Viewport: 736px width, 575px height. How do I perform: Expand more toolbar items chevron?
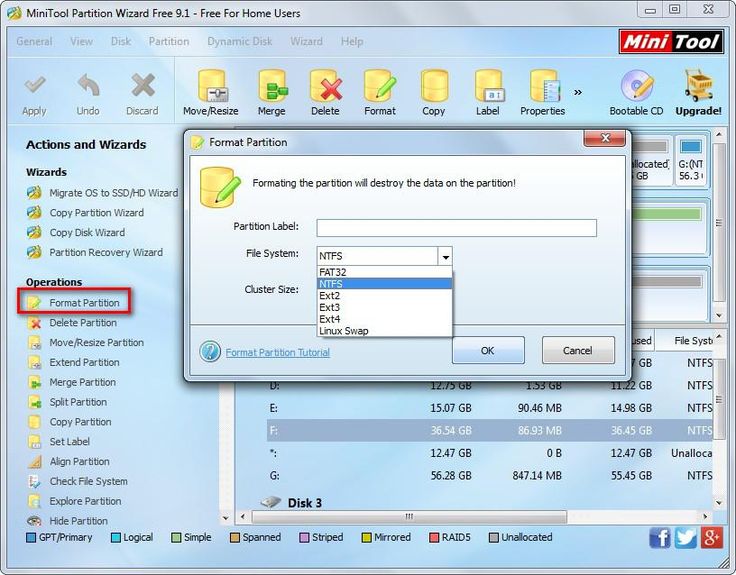click(578, 92)
